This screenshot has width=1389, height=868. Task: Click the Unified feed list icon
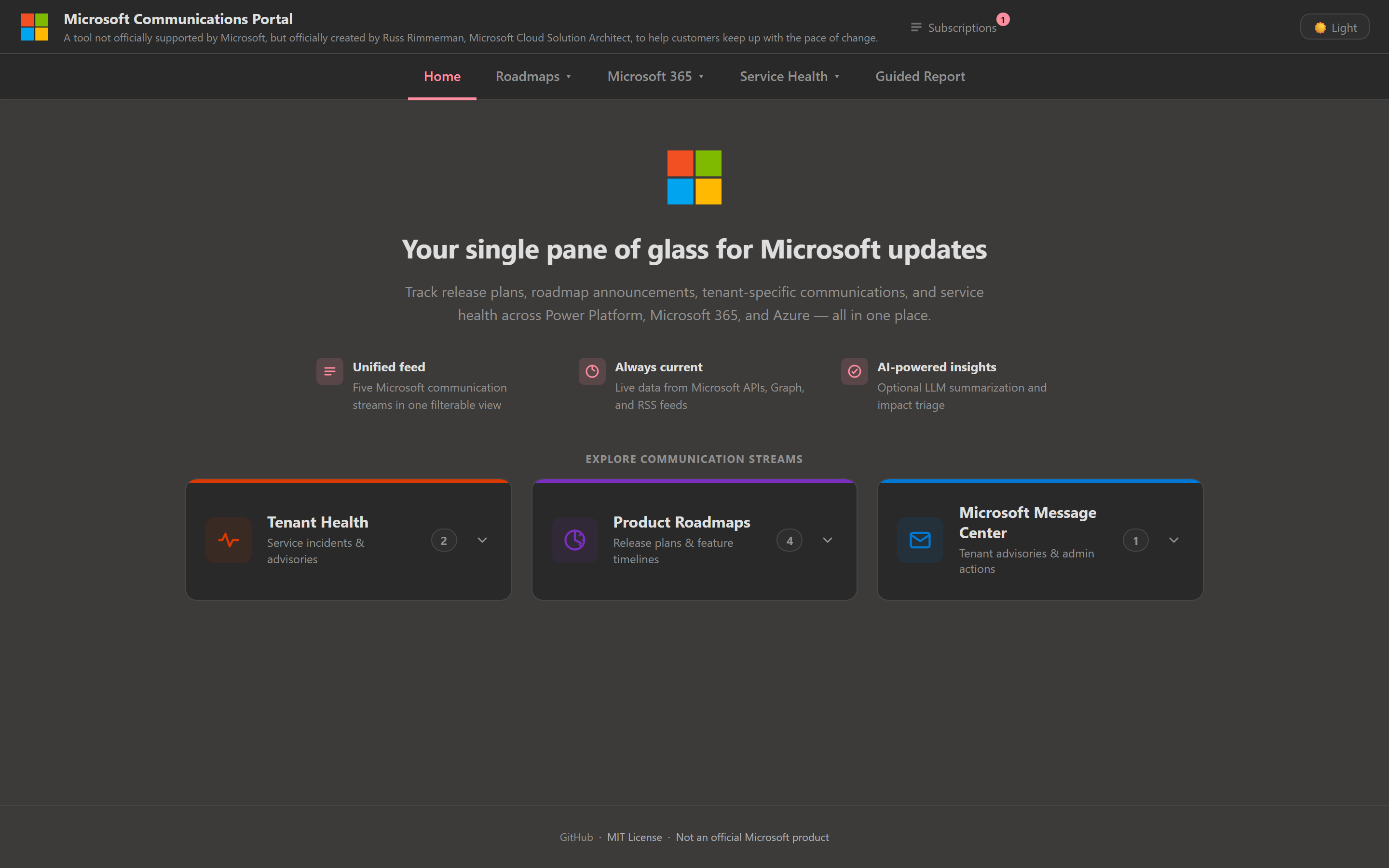(329, 371)
